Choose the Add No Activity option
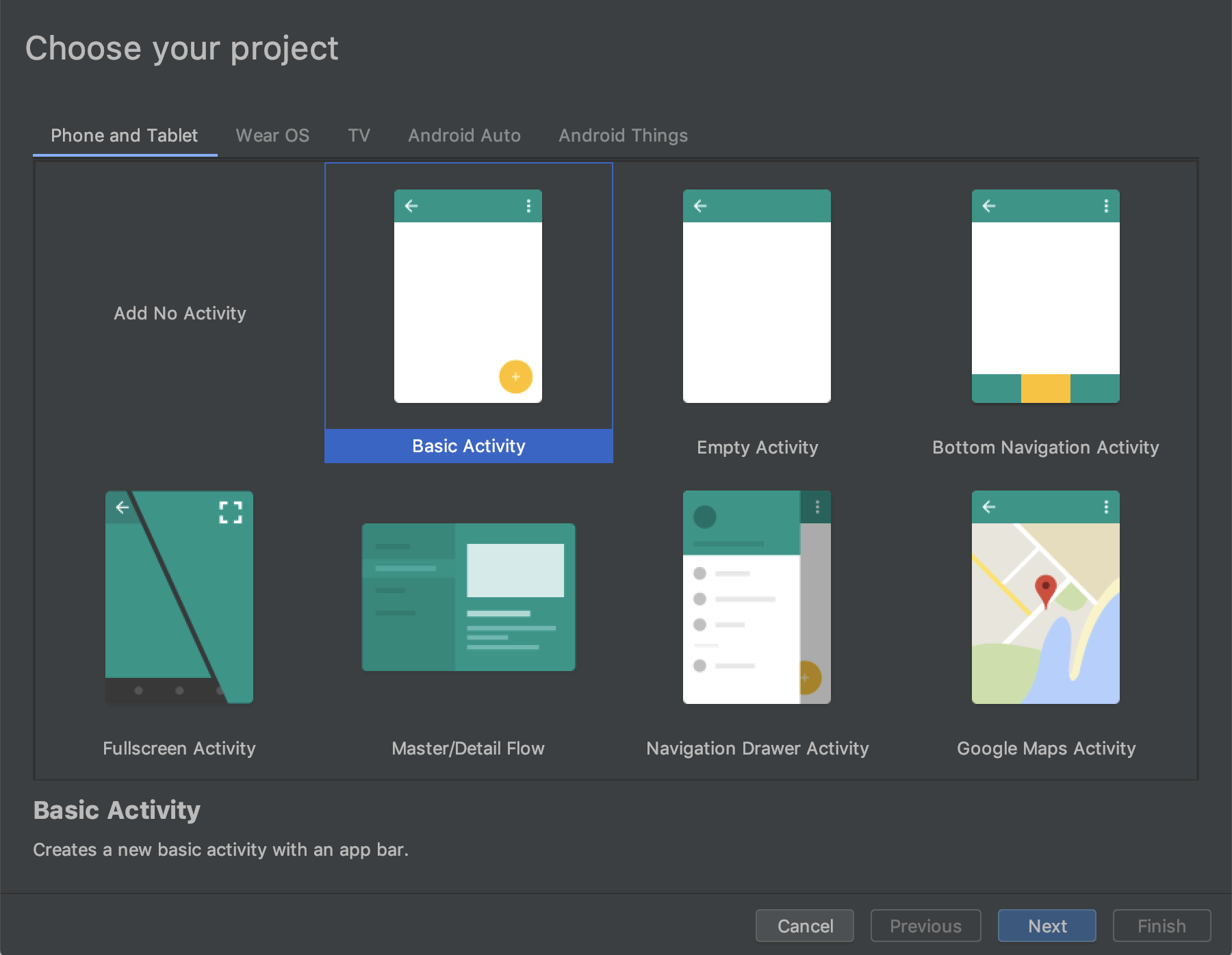1232x955 pixels. coord(179,313)
